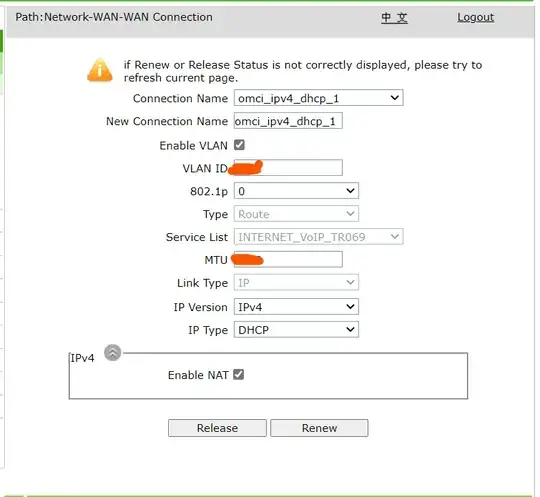
Task: Click the Release button
Action: 217,428
